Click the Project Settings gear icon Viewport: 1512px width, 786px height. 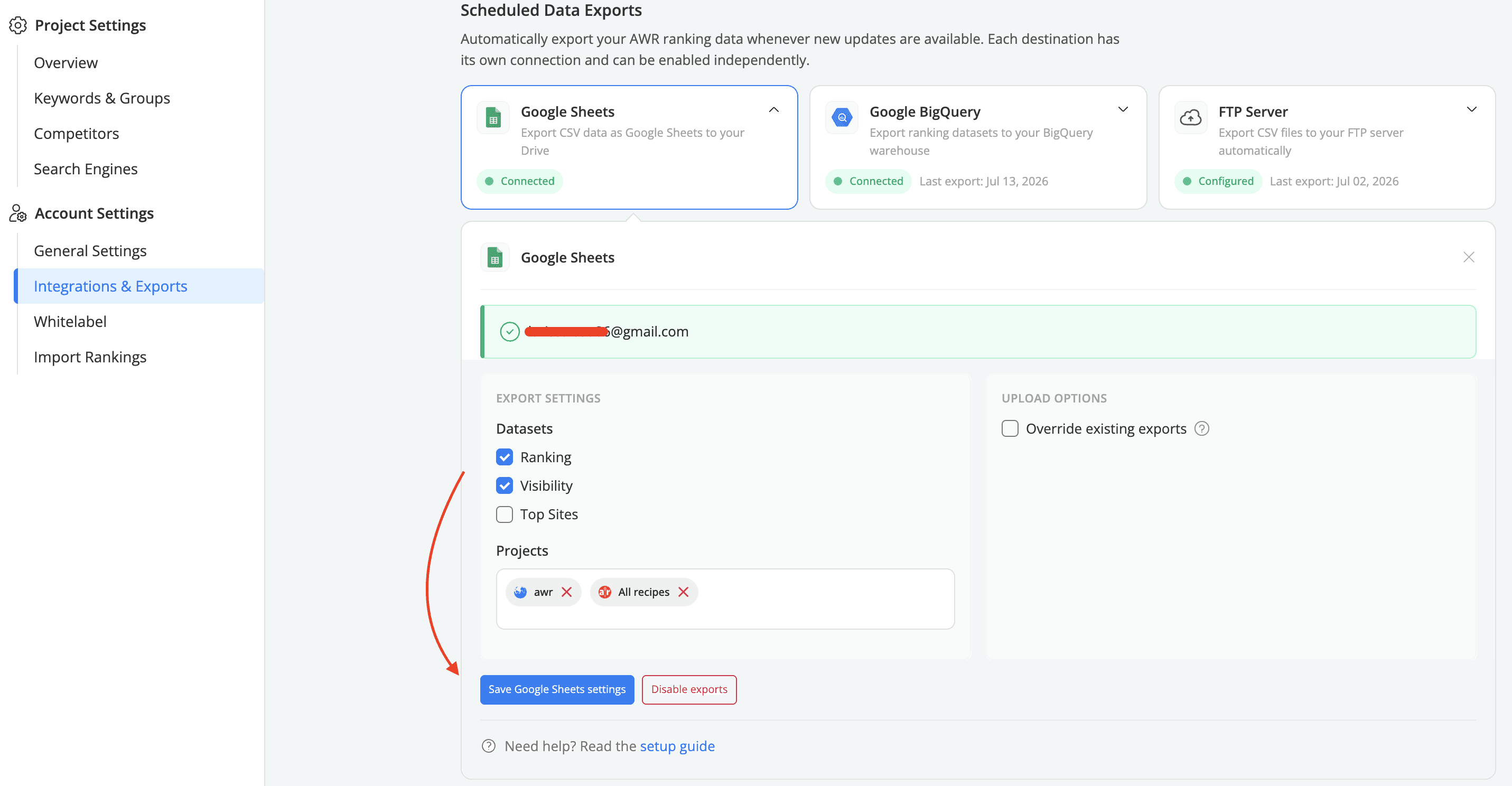[17, 25]
